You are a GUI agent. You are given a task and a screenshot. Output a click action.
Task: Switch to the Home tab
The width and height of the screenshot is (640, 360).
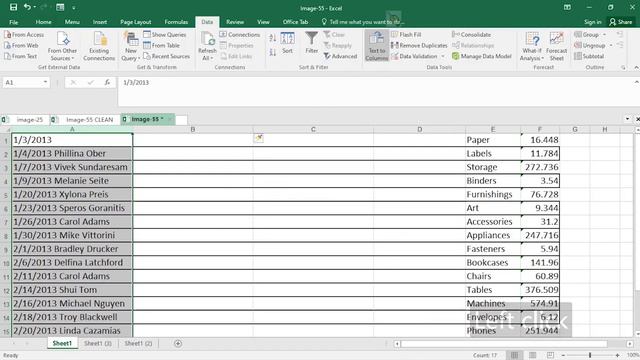(43, 22)
